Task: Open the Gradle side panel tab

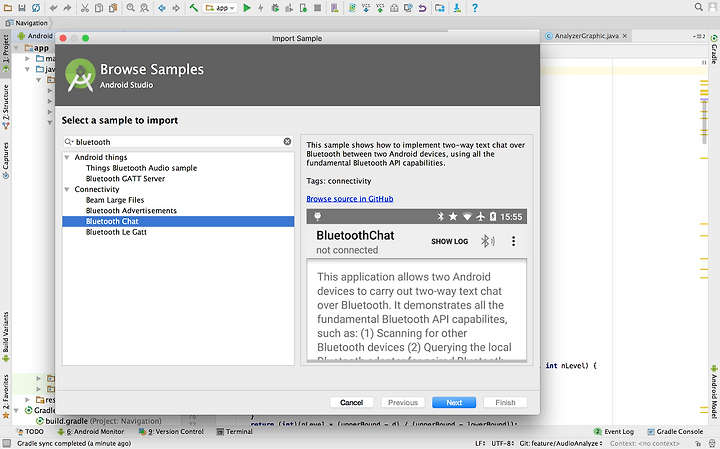Action: tap(714, 50)
